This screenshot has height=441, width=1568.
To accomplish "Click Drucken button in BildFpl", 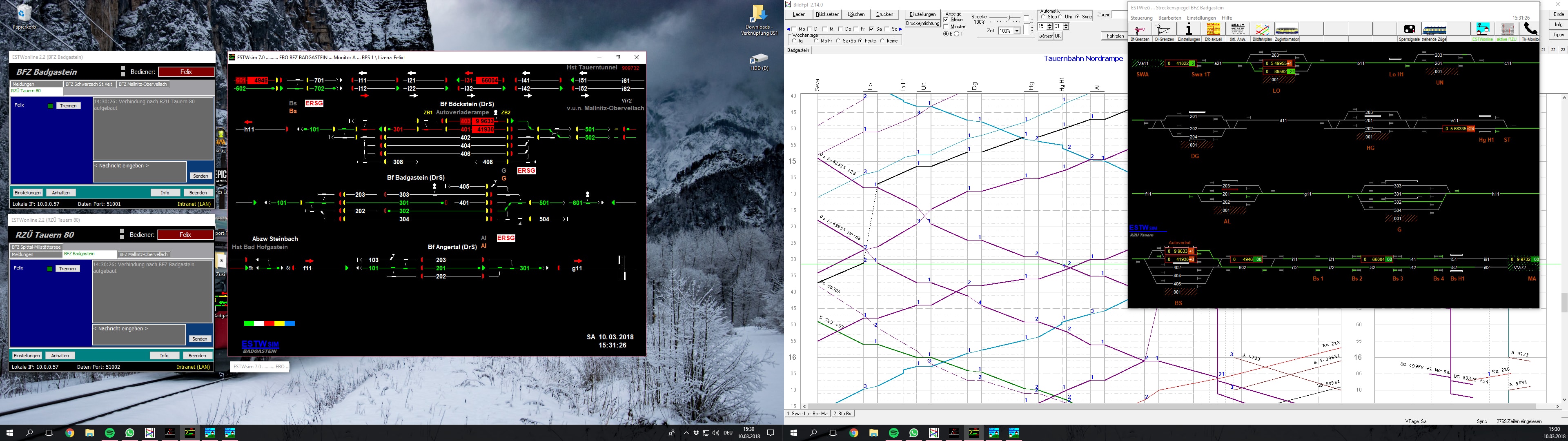I will tap(884, 15).
